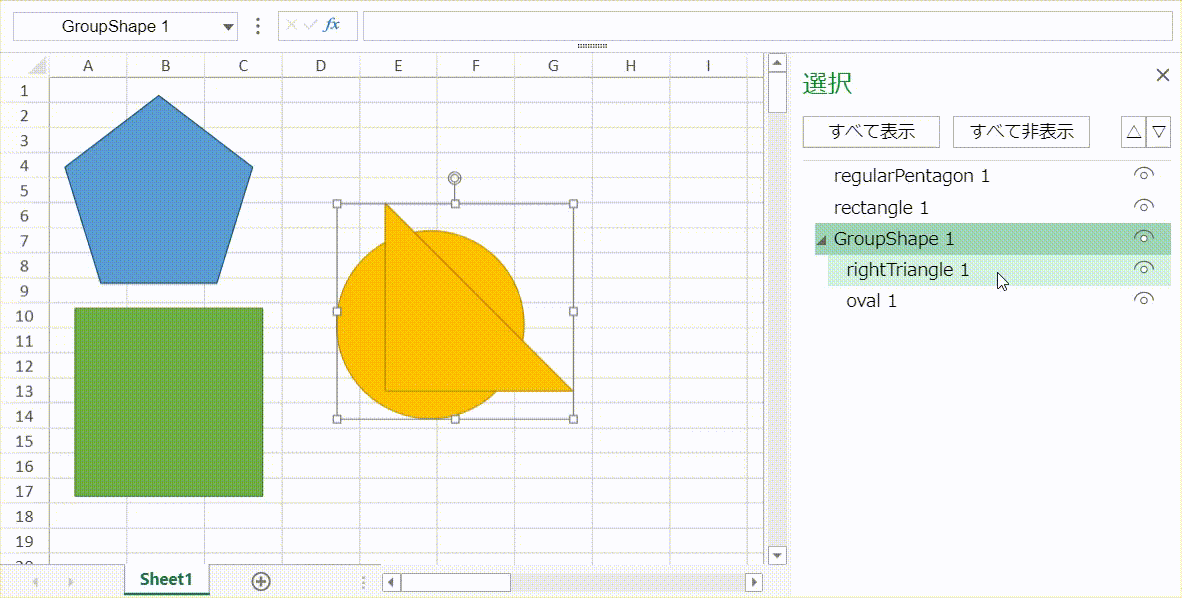Screen dimensions: 1182x598
Task: Click the insert function fx icon
Action: [x=332, y=25]
